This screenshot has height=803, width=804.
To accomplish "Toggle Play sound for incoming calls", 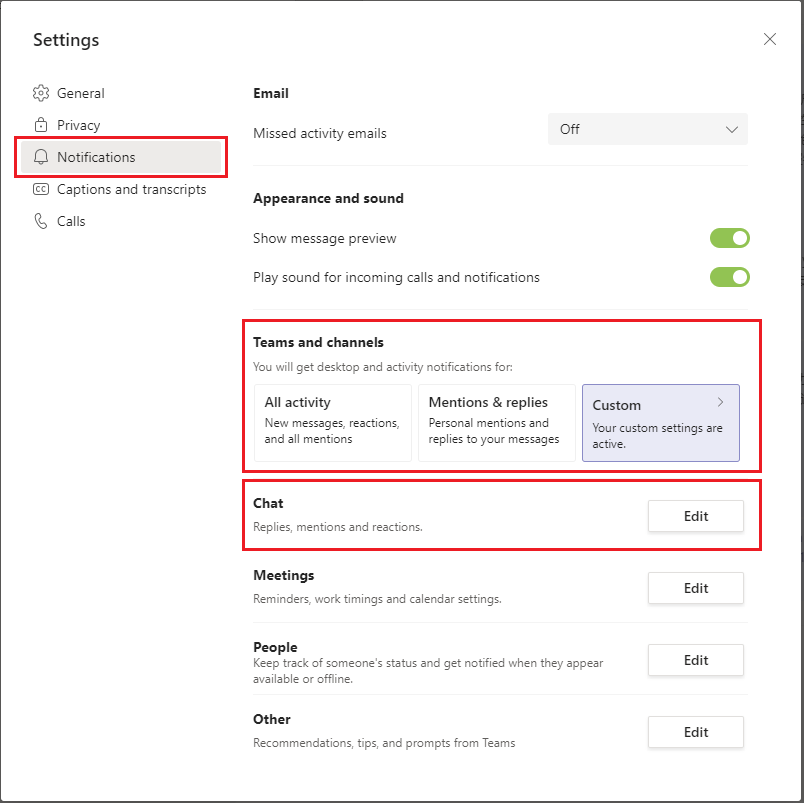I will click(x=729, y=277).
